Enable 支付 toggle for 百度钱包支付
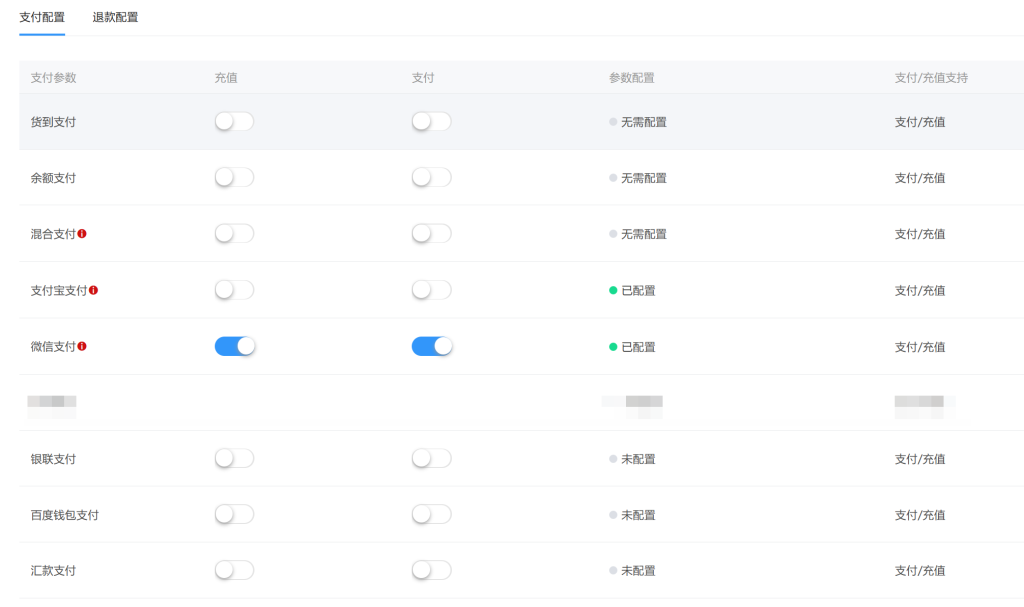The image size is (1024, 607). 431,514
